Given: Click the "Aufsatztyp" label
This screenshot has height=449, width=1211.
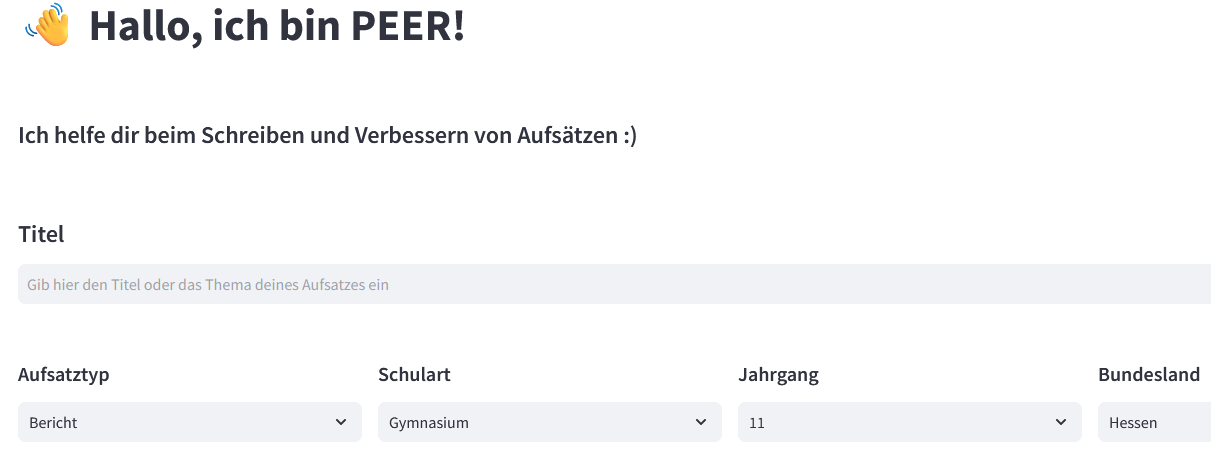Looking at the screenshot, I should (x=64, y=375).
